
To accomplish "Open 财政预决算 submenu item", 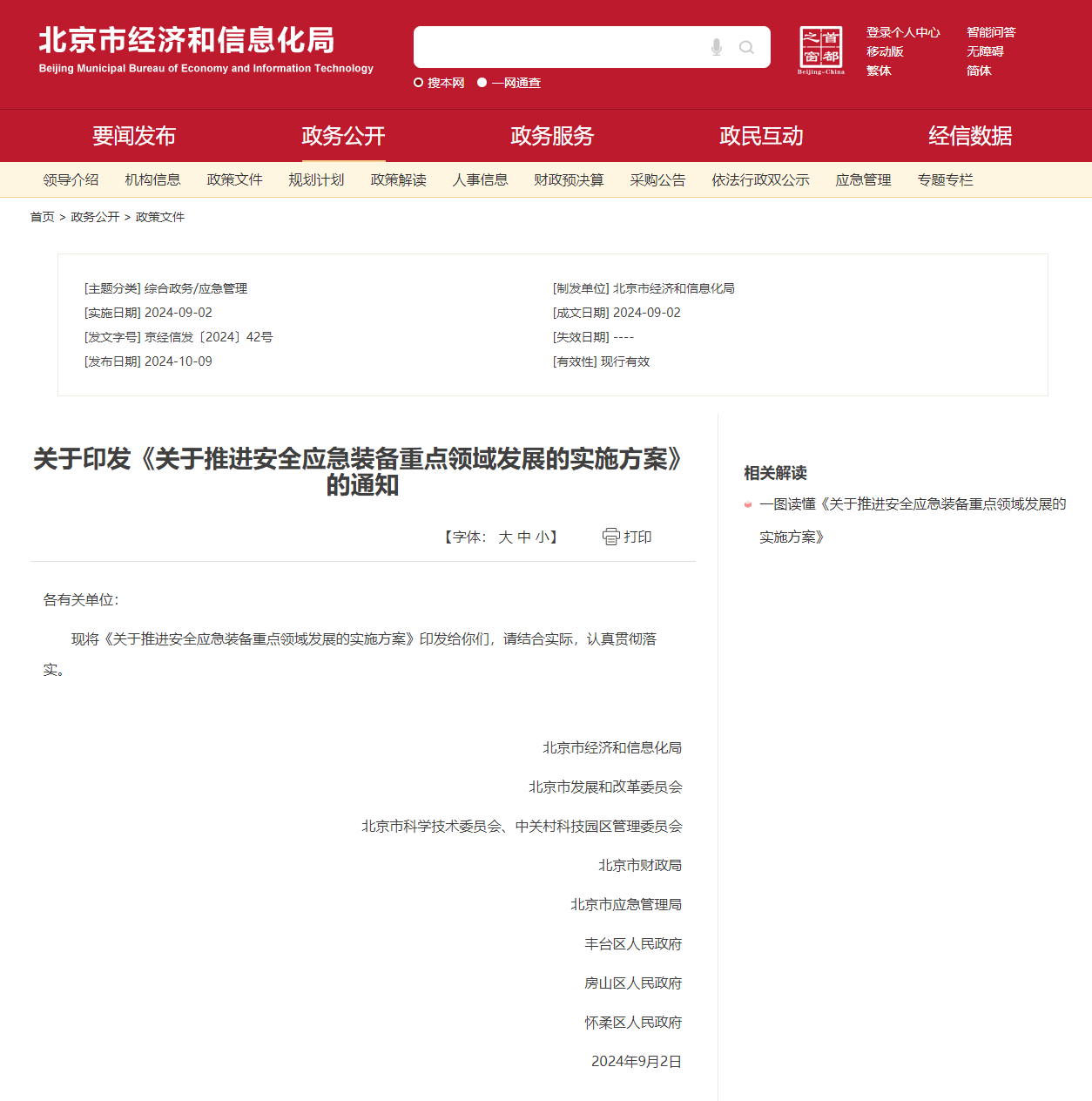I will [569, 180].
